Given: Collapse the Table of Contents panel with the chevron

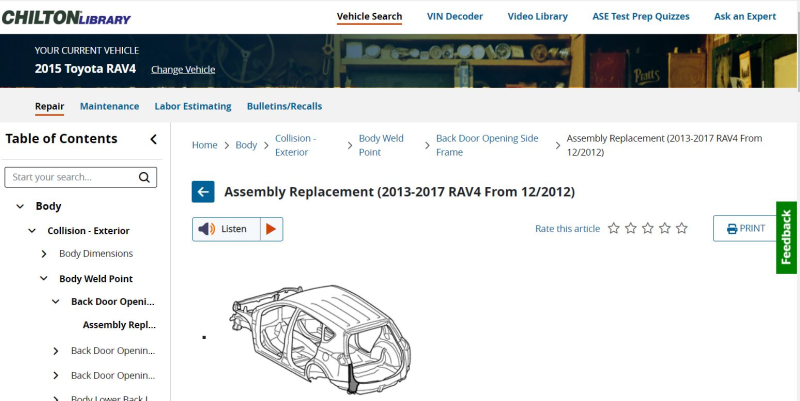Looking at the screenshot, I should tap(153, 139).
